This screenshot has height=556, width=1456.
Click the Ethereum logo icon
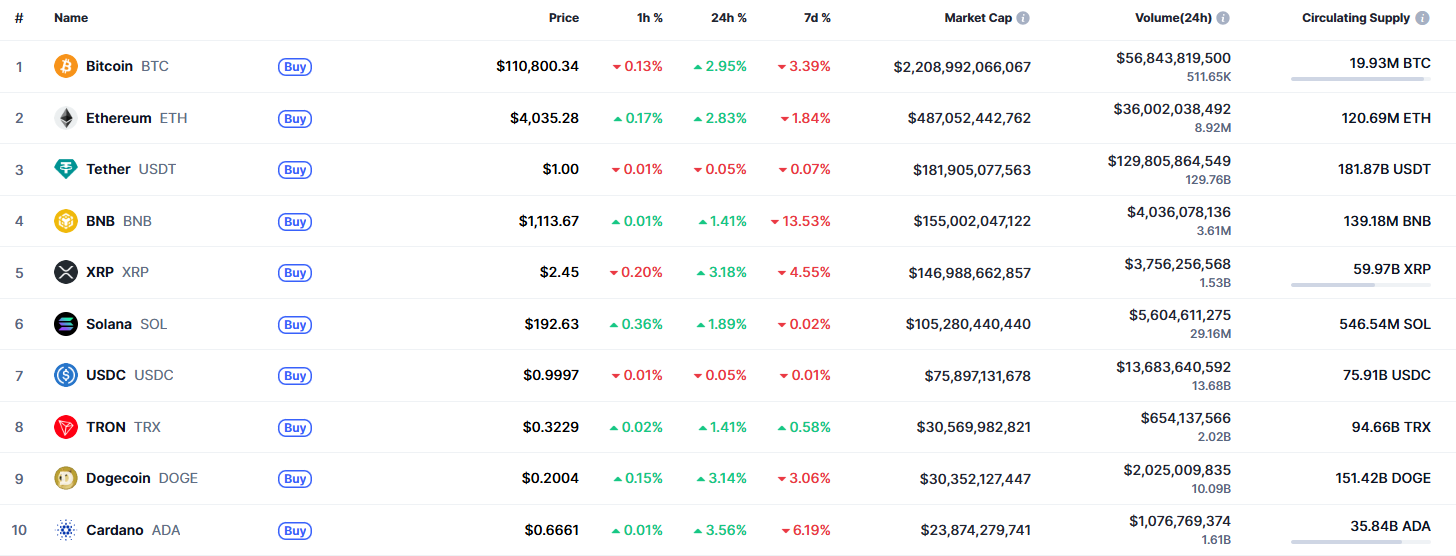pos(65,118)
